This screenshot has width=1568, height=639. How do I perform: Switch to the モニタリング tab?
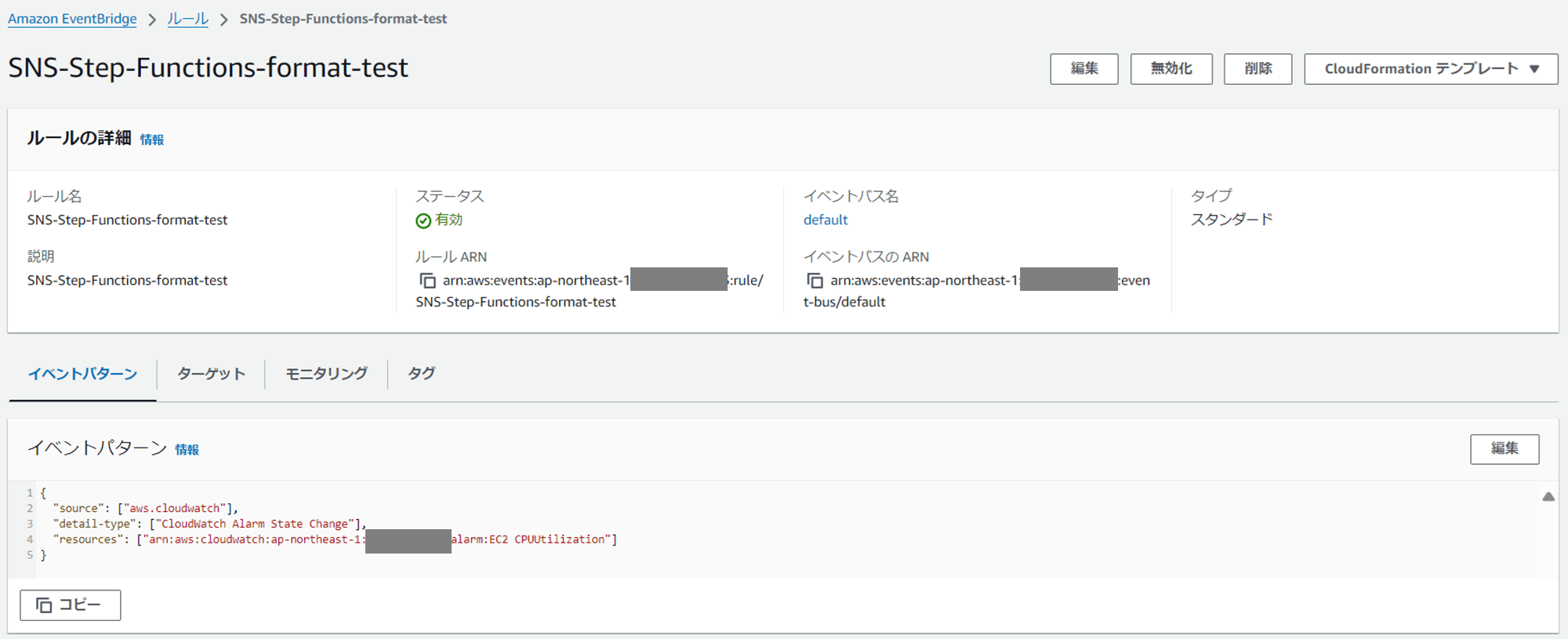pos(326,374)
